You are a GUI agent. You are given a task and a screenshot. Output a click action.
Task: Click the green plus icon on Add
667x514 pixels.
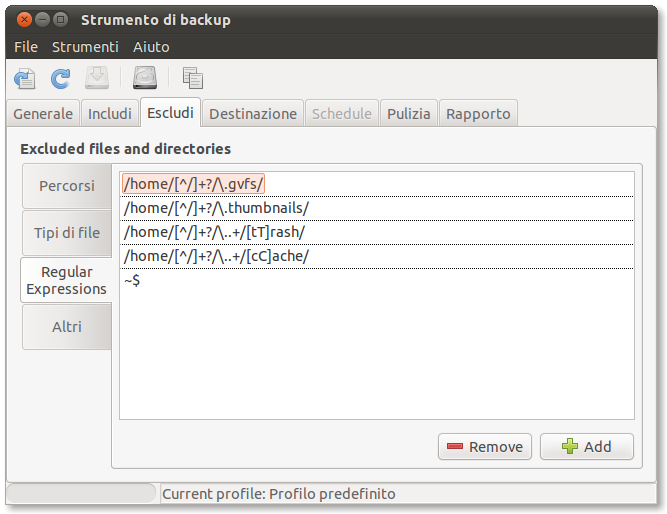[x=570, y=447]
